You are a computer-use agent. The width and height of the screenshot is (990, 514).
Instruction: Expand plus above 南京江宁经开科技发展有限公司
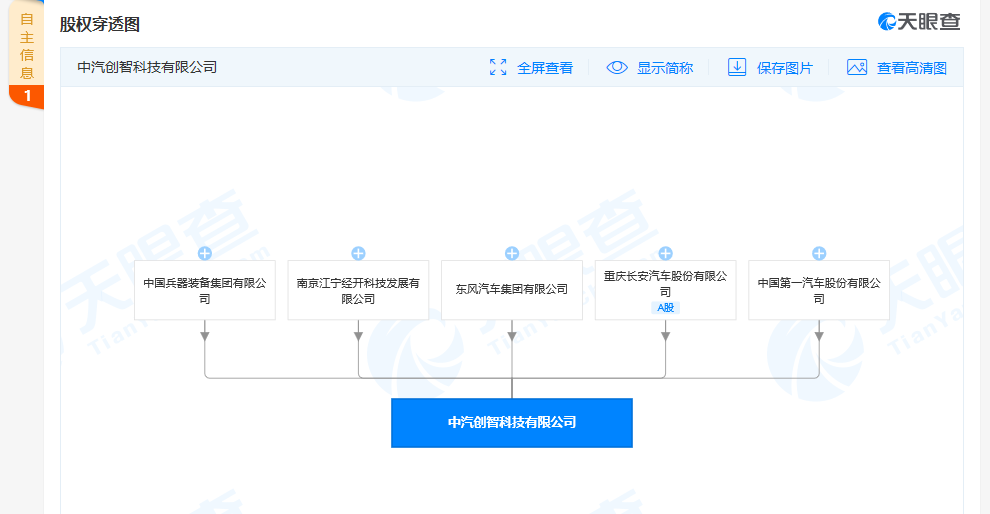click(358, 253)
